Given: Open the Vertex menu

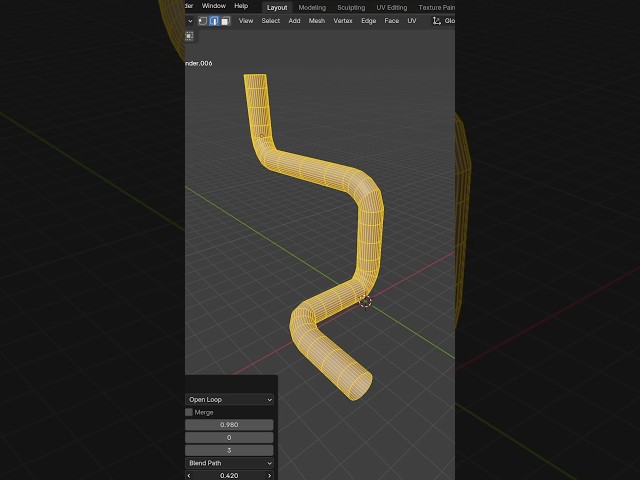Looking at the screenshot, I should (343, 21).
